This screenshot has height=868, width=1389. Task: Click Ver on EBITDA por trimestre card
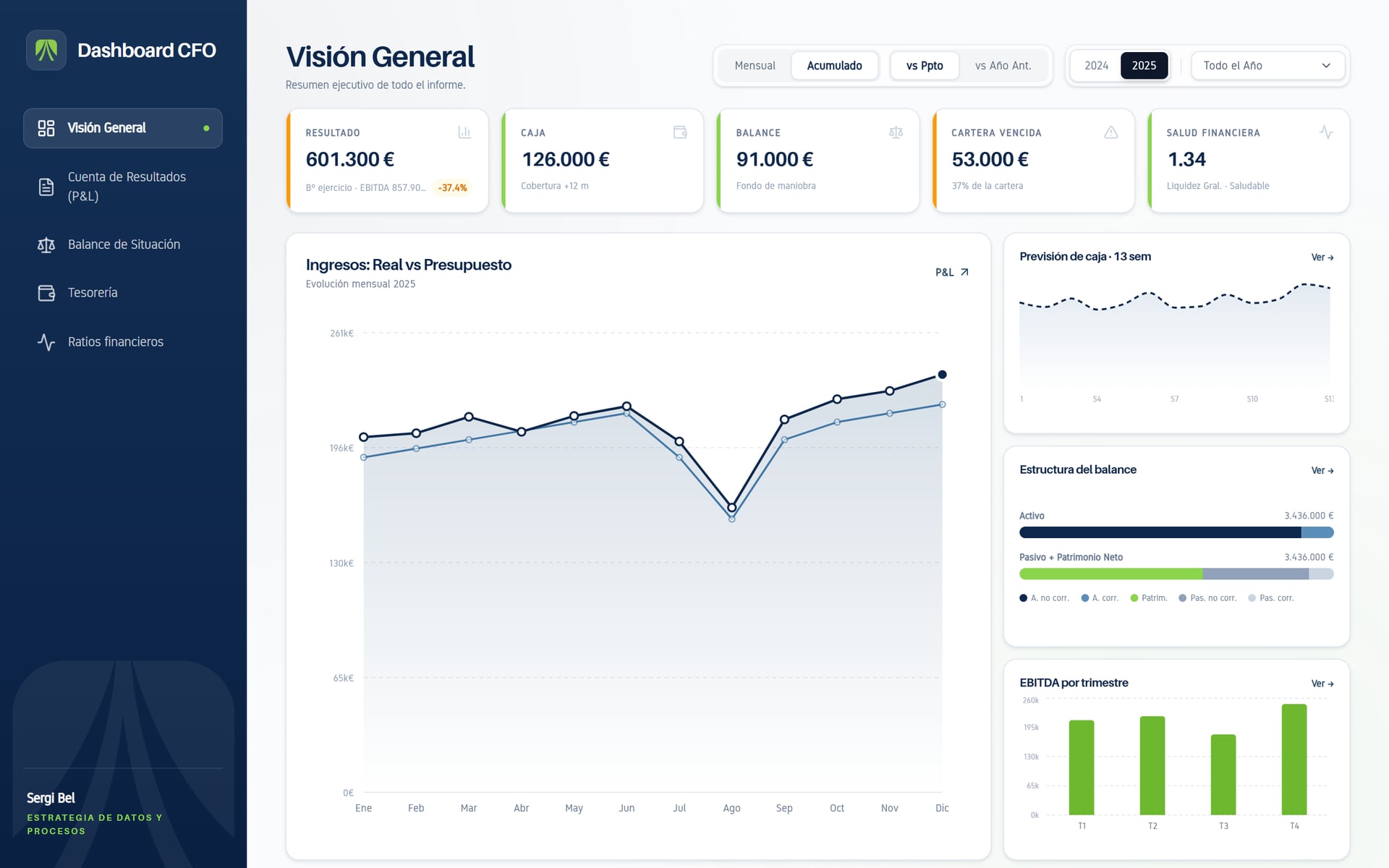1322,684
